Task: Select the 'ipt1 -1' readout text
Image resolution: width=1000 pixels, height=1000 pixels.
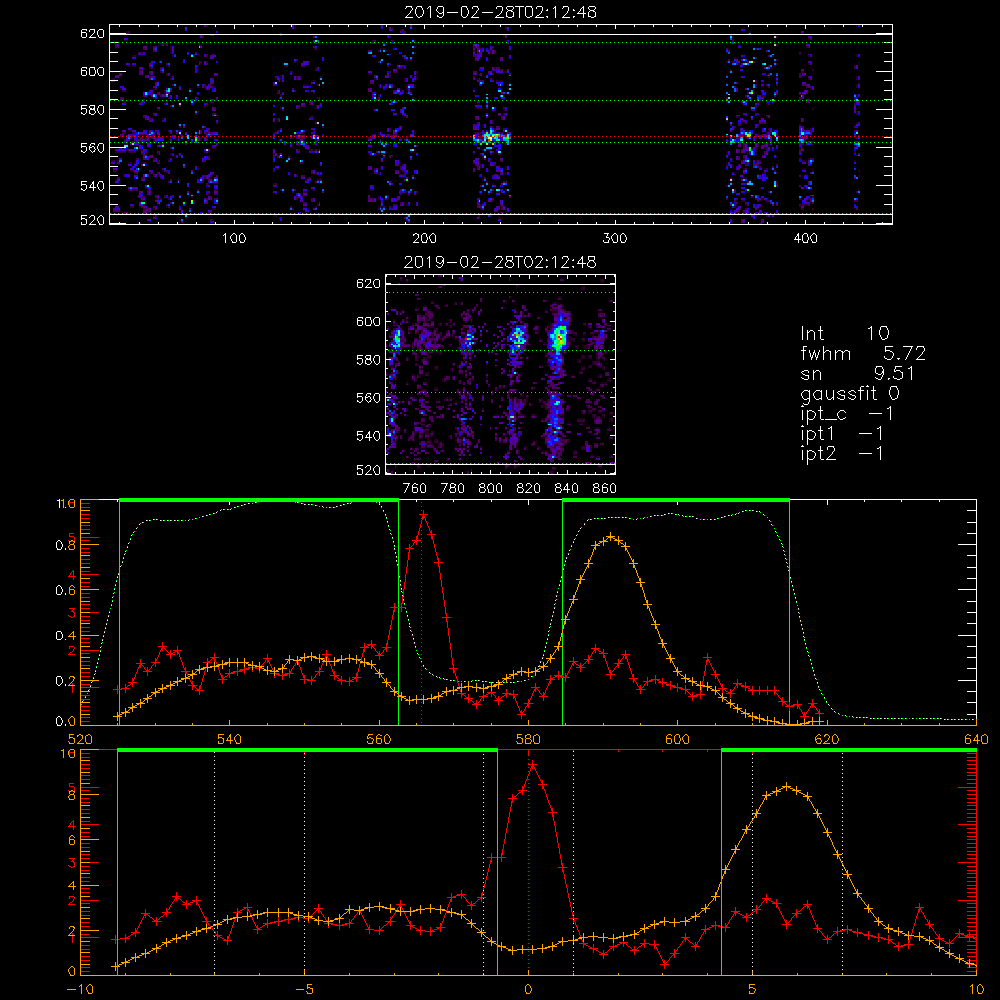Action: click(x=842, y=434)
